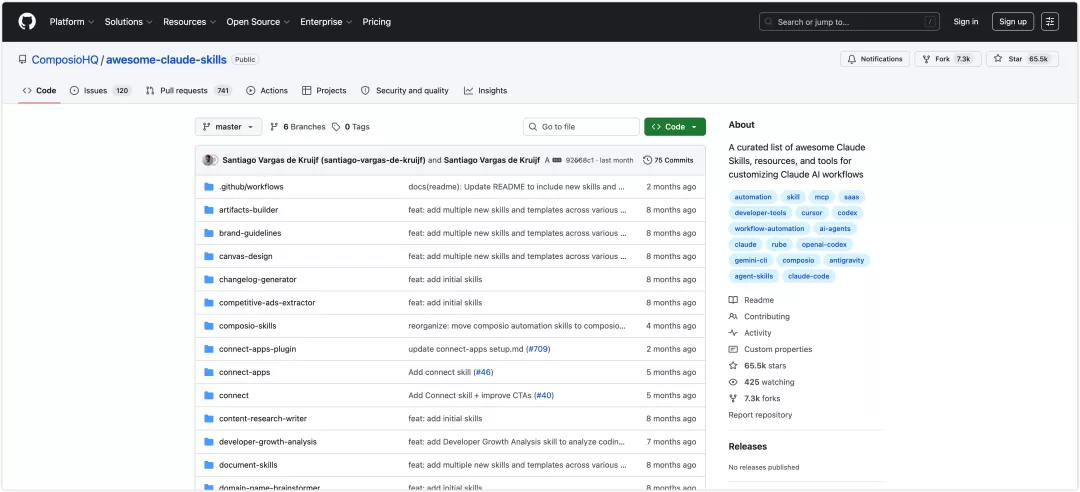Open the Security and quality tab
1080x492 pixels.
[x=404, y=91]
